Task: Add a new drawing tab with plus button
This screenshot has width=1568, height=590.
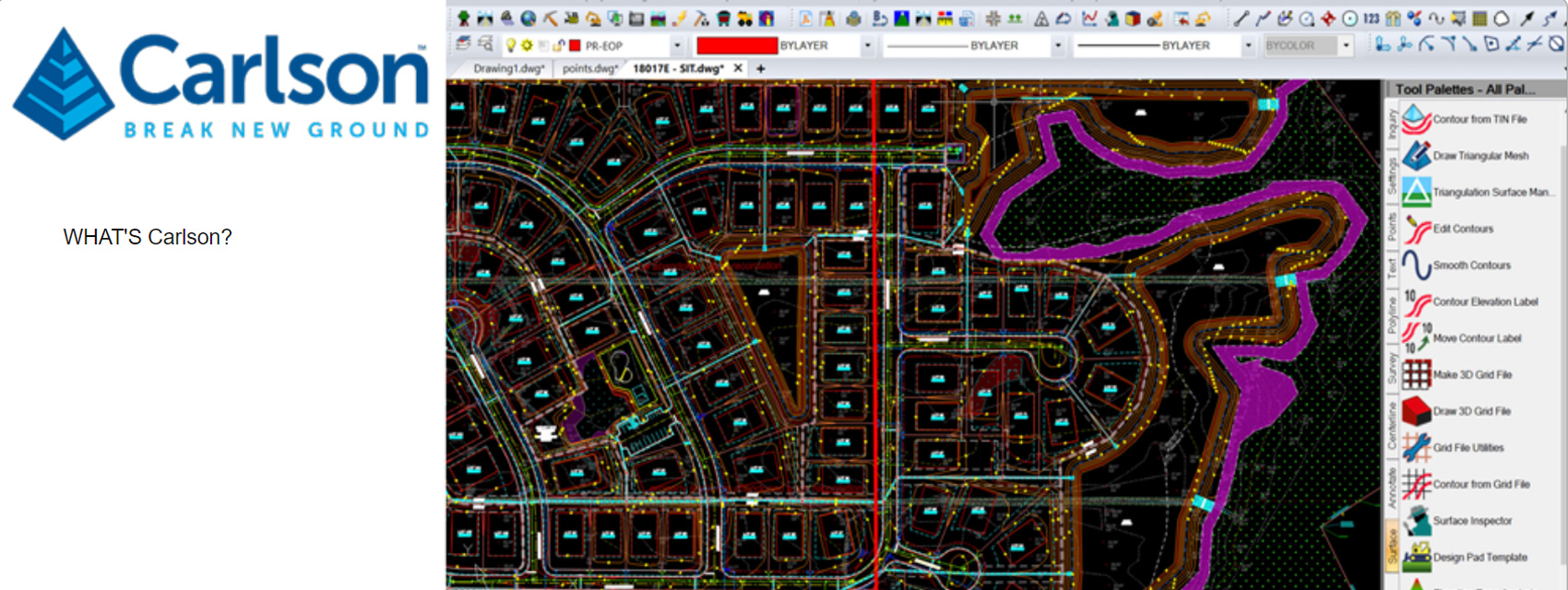Action: 761,68
